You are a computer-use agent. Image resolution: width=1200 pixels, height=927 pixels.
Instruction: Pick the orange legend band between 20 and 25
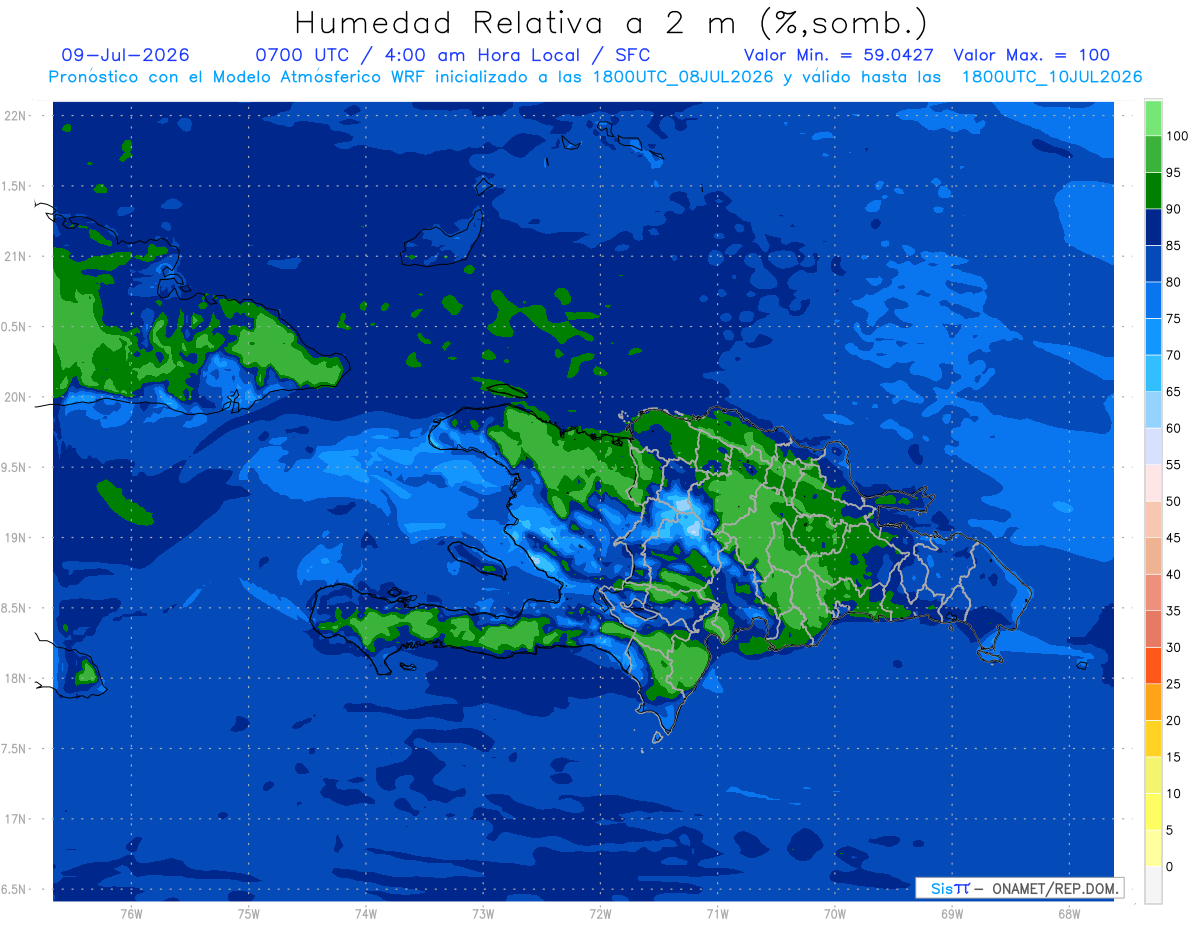pos(1153,702)
